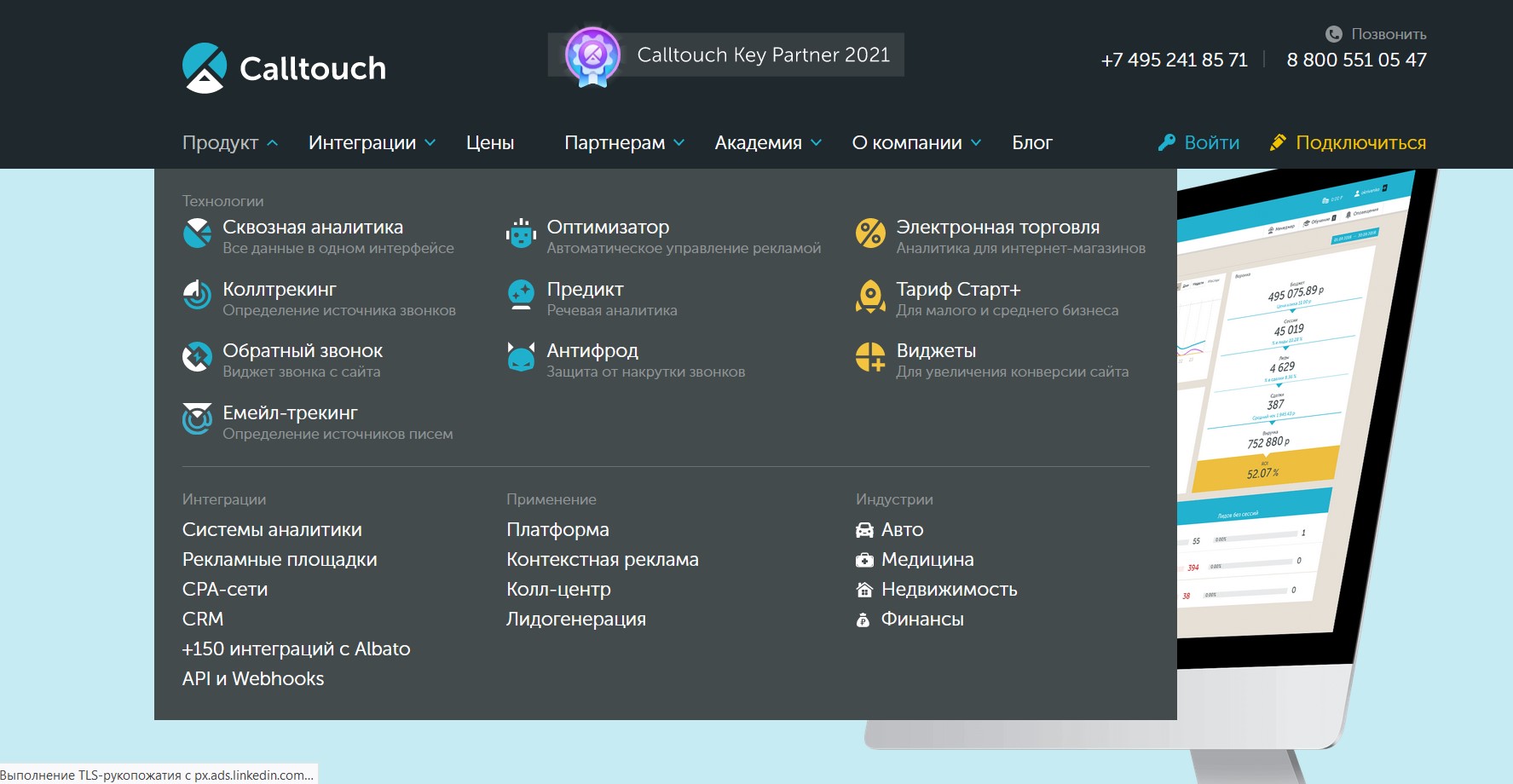Select the Электронная торговля percent icon
The width and height of the screenshot is (1513, 784).
[x=870, y=233]
